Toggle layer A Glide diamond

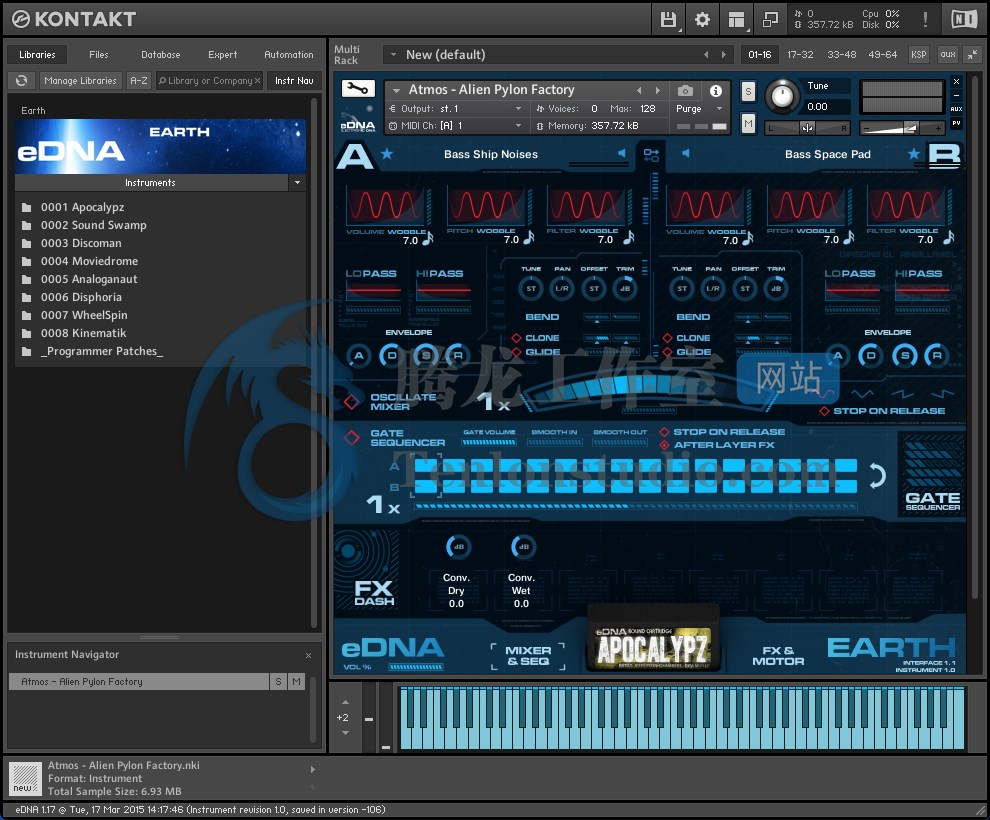coord(516,352)
